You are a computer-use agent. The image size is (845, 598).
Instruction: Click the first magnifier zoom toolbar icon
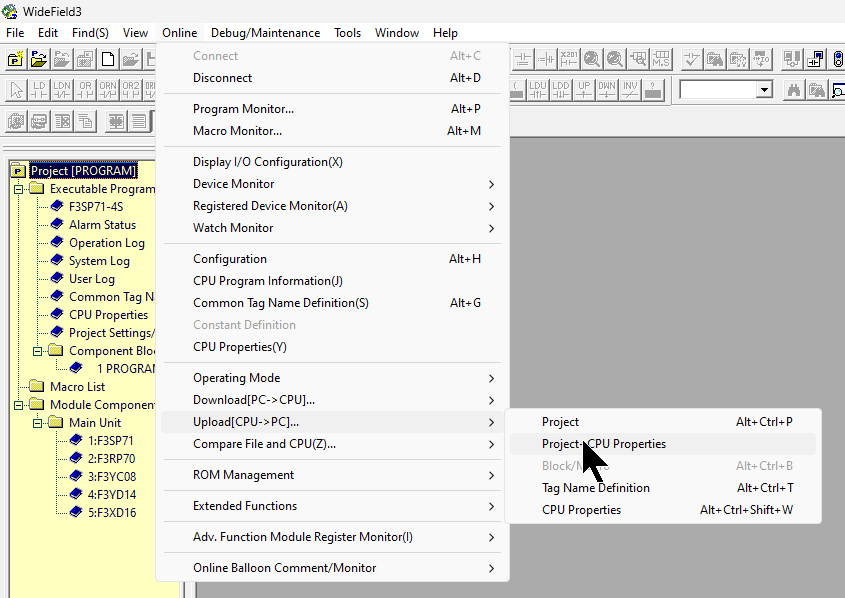click(592, 59)
